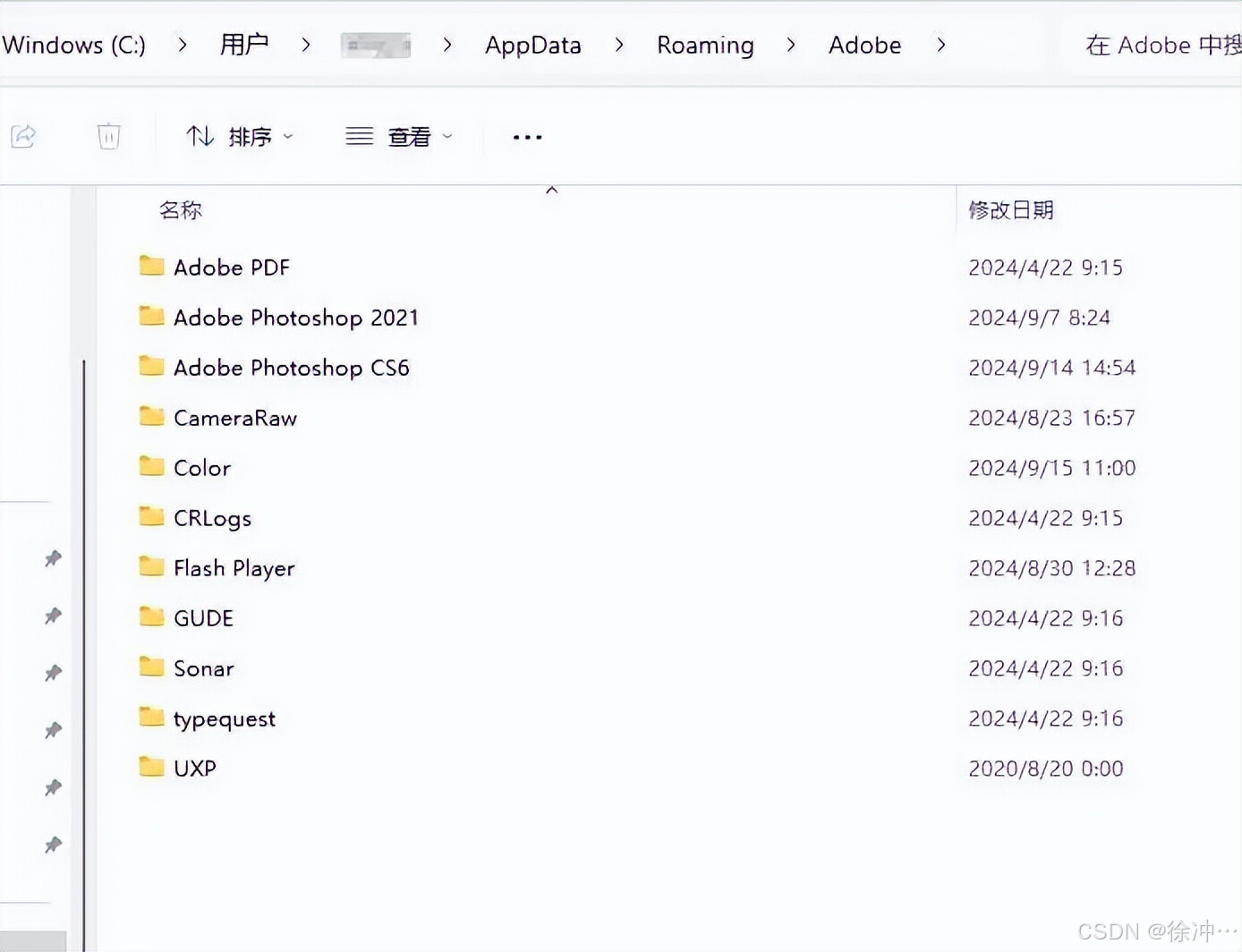Click the Sonar folder name

pyautogui.click(x=204, y=668)
